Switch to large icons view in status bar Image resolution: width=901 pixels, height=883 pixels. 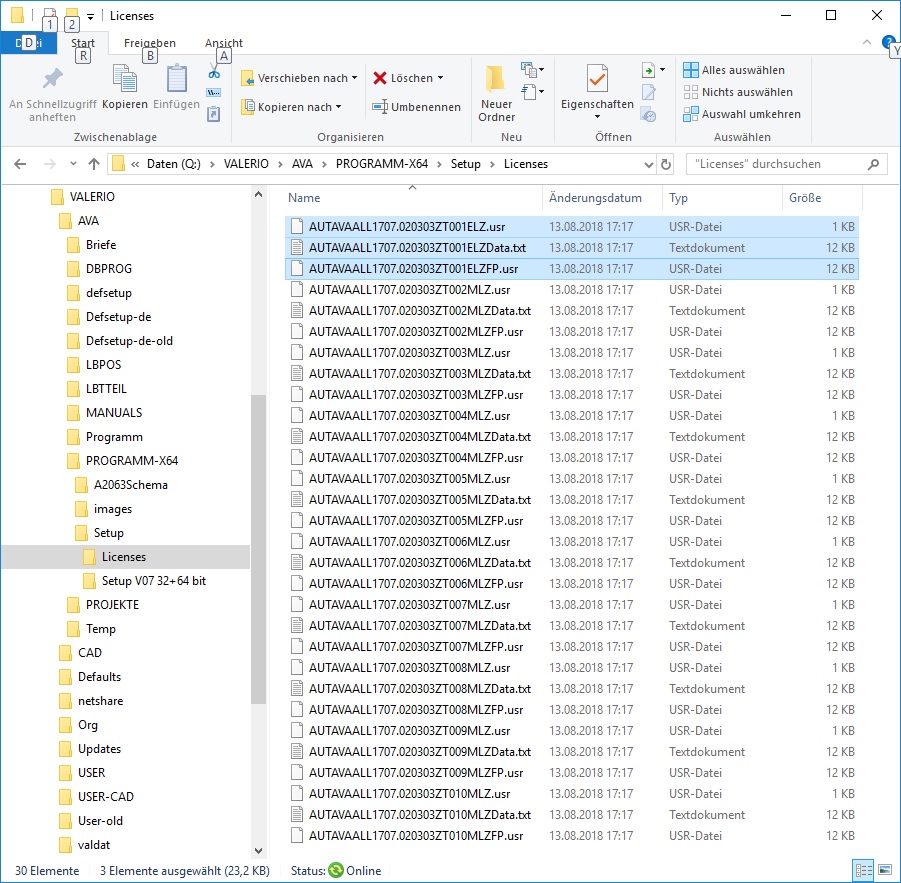[884, 871]
